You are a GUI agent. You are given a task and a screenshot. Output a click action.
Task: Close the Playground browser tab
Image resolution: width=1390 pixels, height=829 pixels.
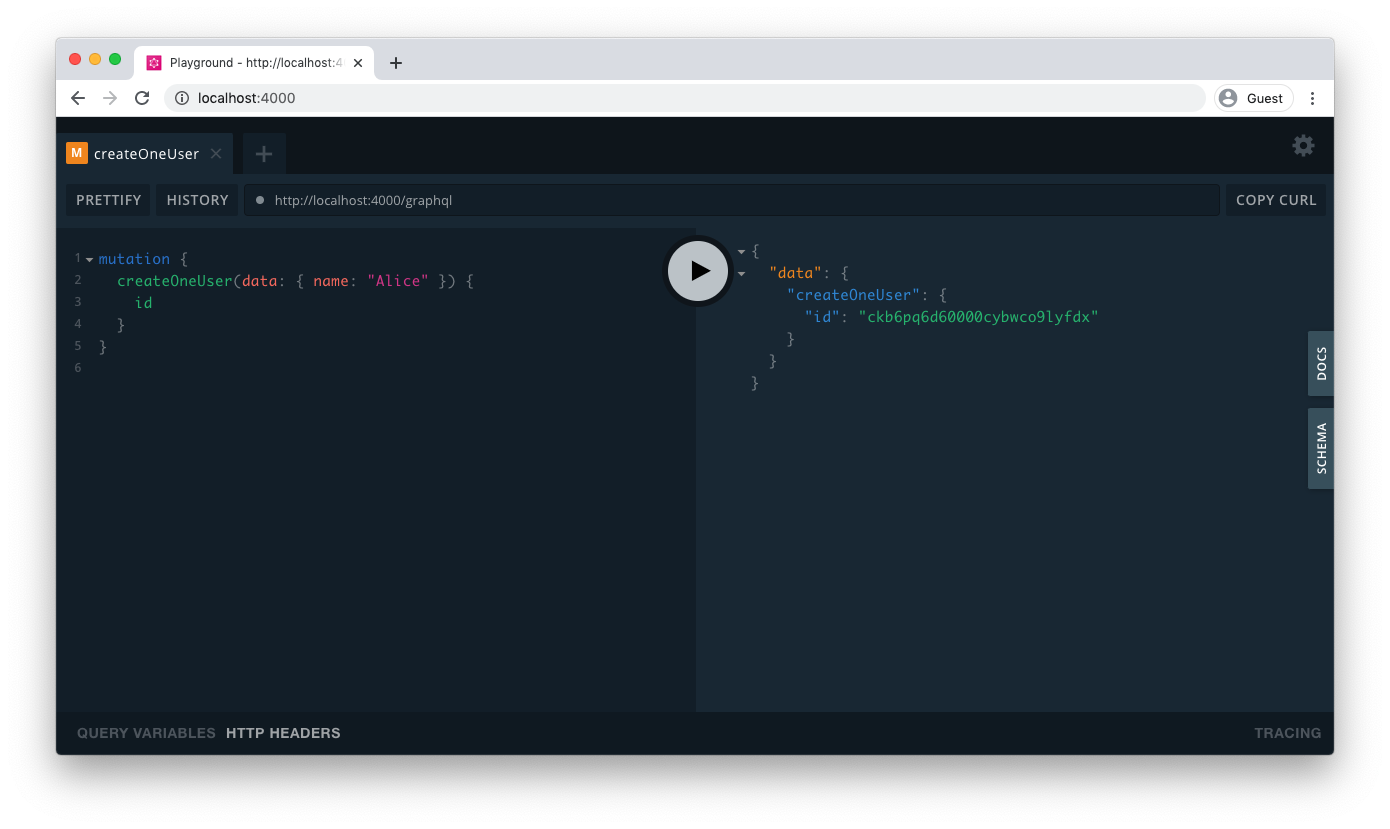[358, 63]
